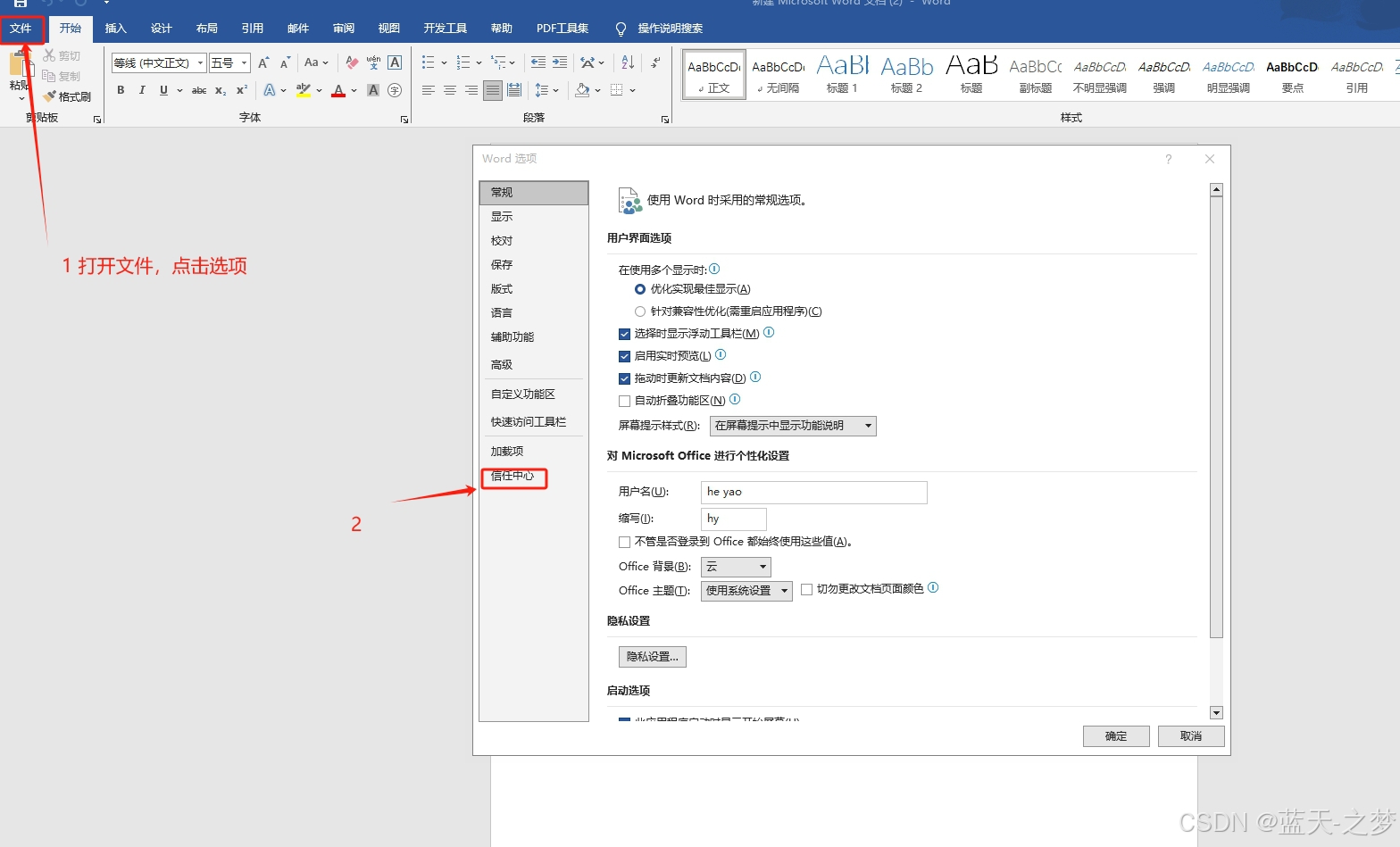The height and width of the screenshot is (847, 1400).
Task: Show or hide paragraph marks
Action: click(656, 62)
